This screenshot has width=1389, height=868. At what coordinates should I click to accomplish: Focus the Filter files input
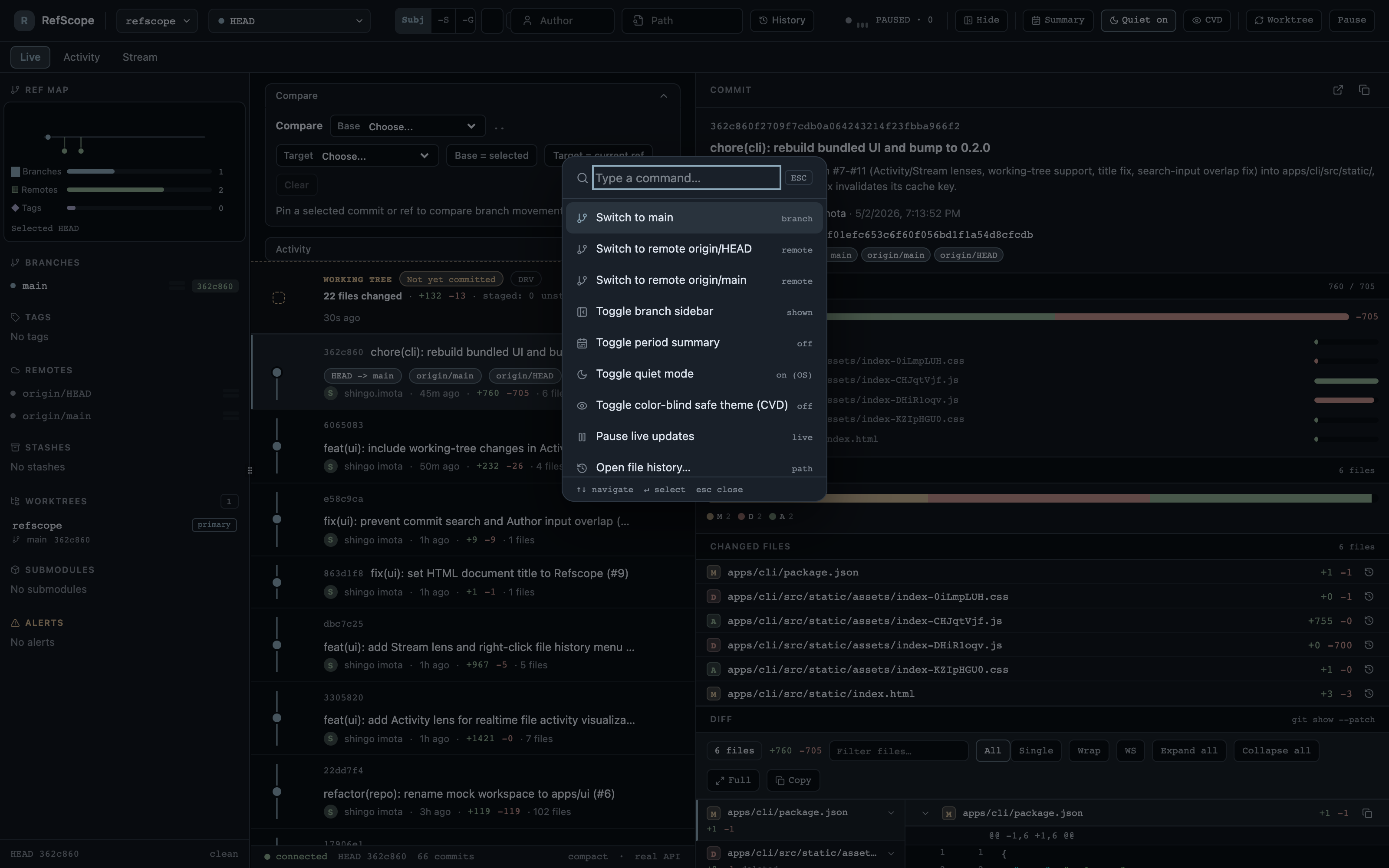(x=899, y=751)
